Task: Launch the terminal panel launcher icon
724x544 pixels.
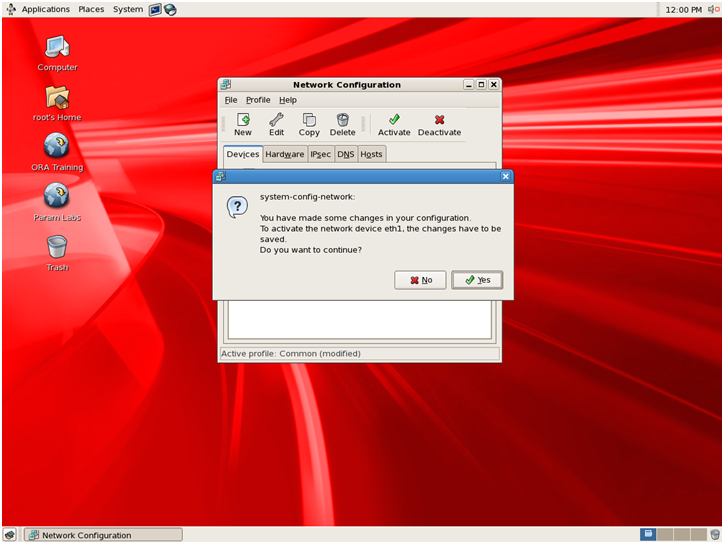Action: pos(155,9)
